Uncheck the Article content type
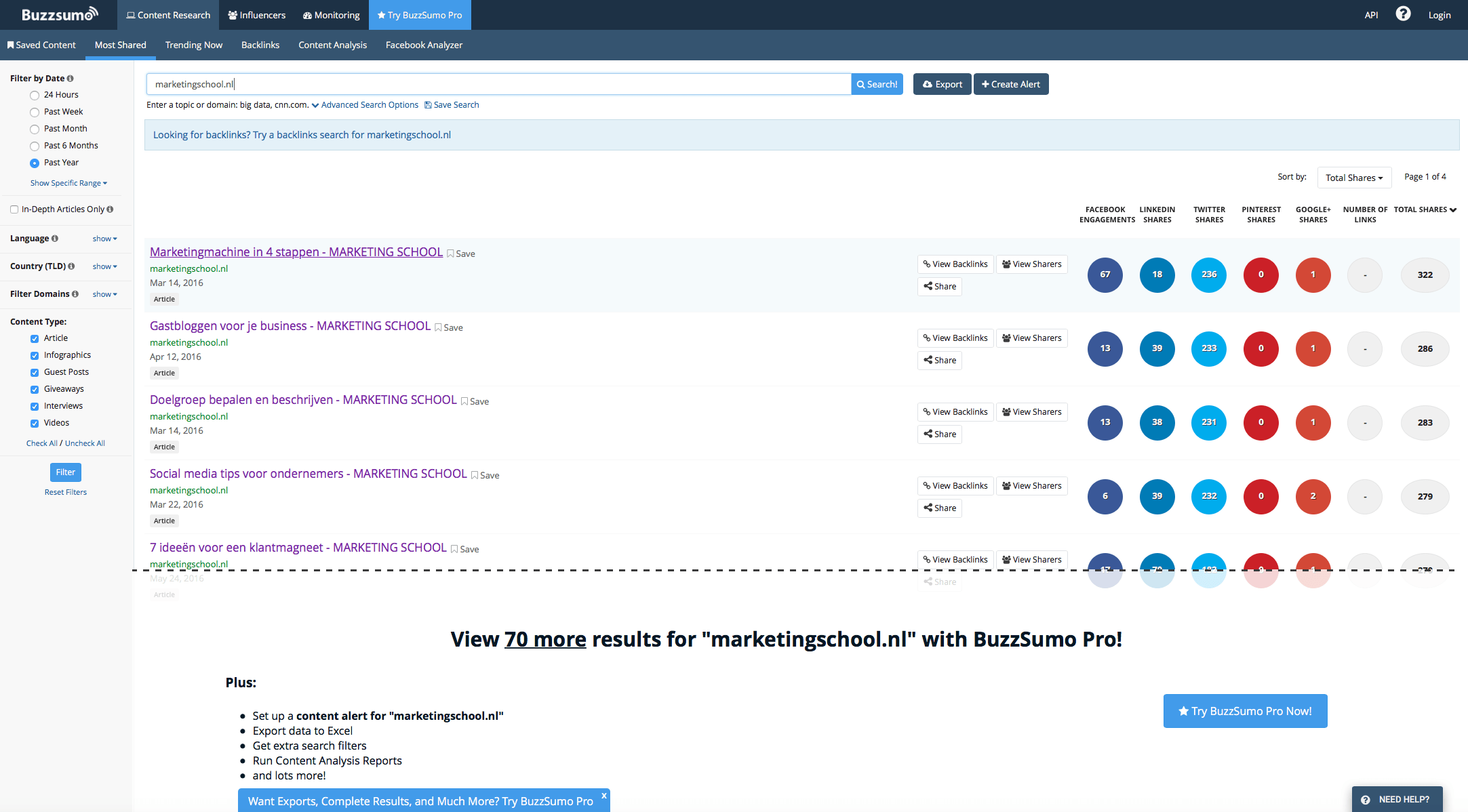Image resolution: width=1468 pixels, height=812 pixels. pos(35,338)
